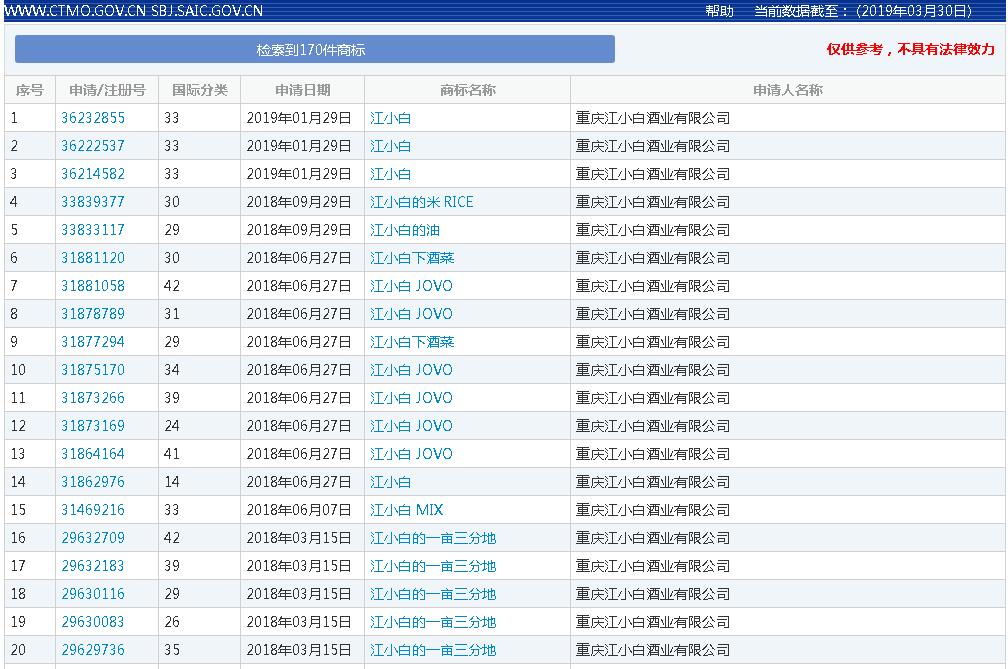Viewport: 1008px width, 669px height.
Task: Select class 41 in the 31864164 row
Action: point(172,454)
